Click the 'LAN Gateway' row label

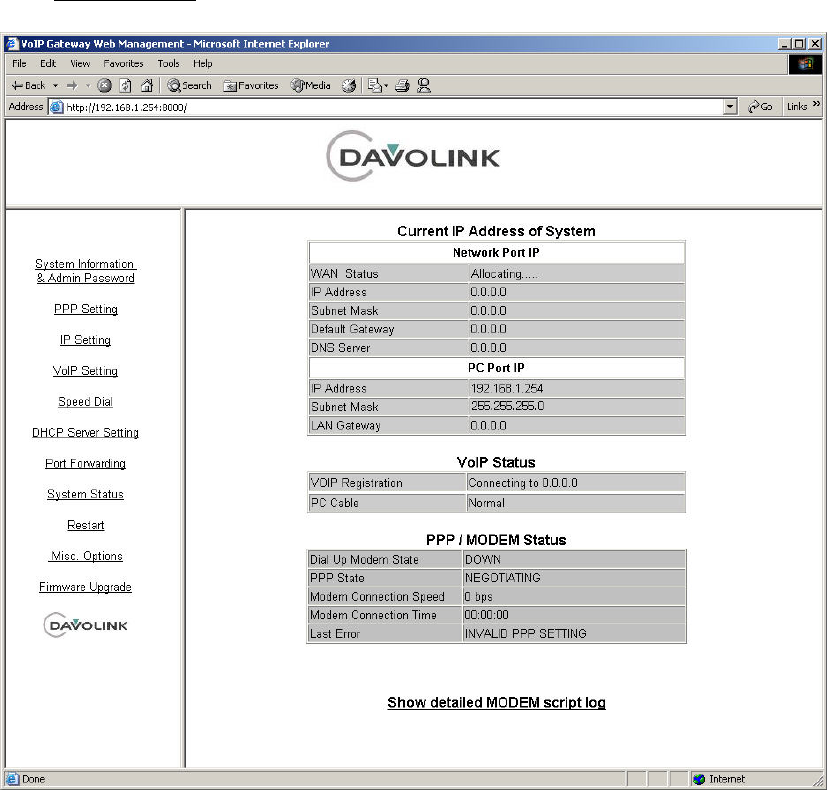point(345,426)
